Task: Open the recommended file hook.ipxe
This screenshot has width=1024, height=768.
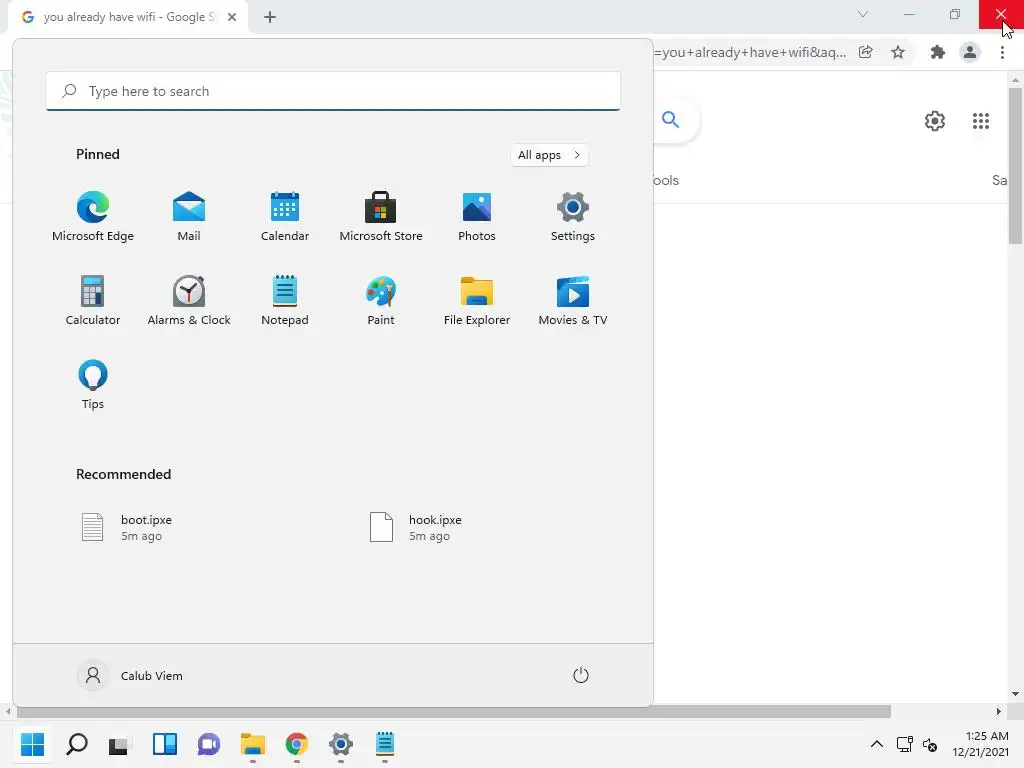Action: [416, 528]
